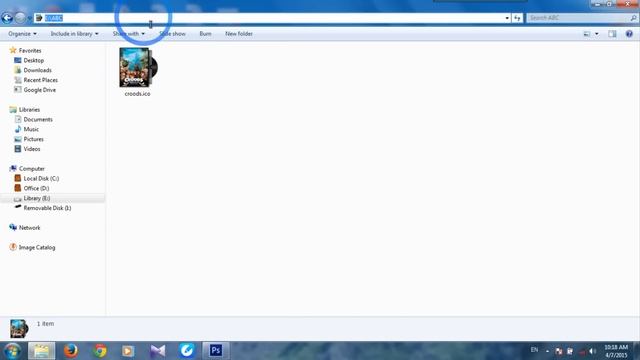Open Include in library dropdown

click(x=74, y=34)
